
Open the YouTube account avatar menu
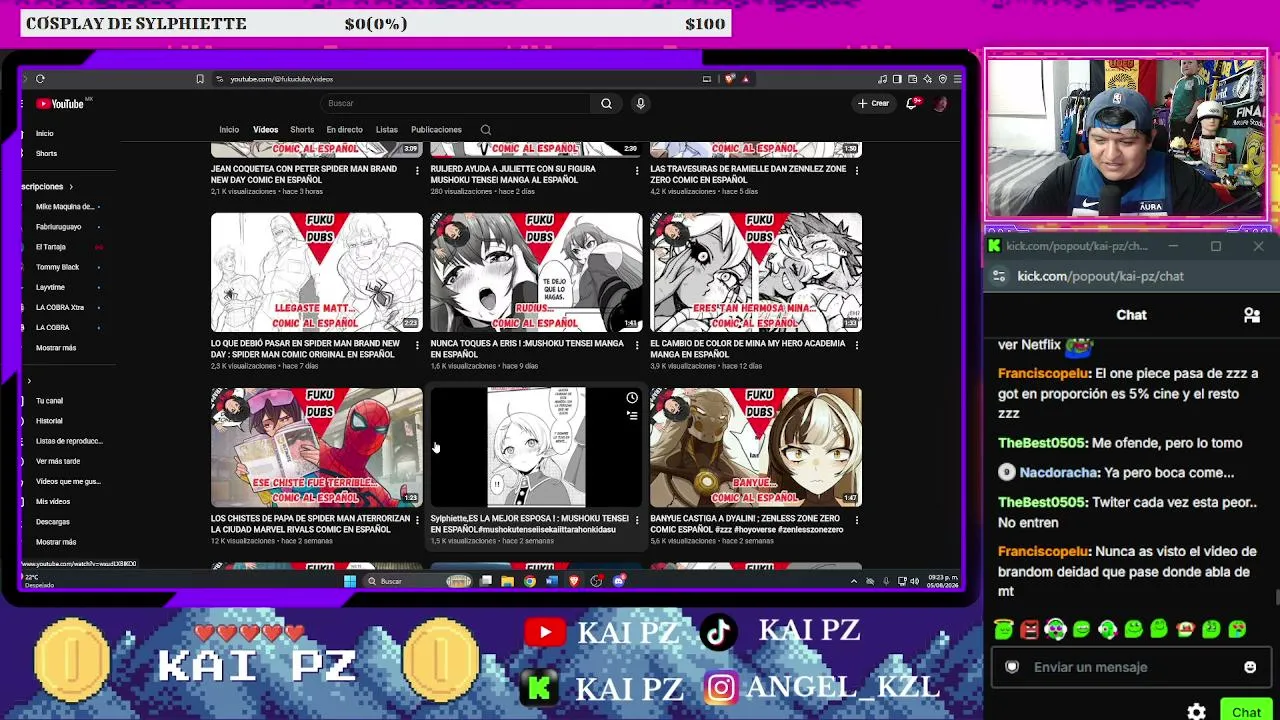[940, 103]
